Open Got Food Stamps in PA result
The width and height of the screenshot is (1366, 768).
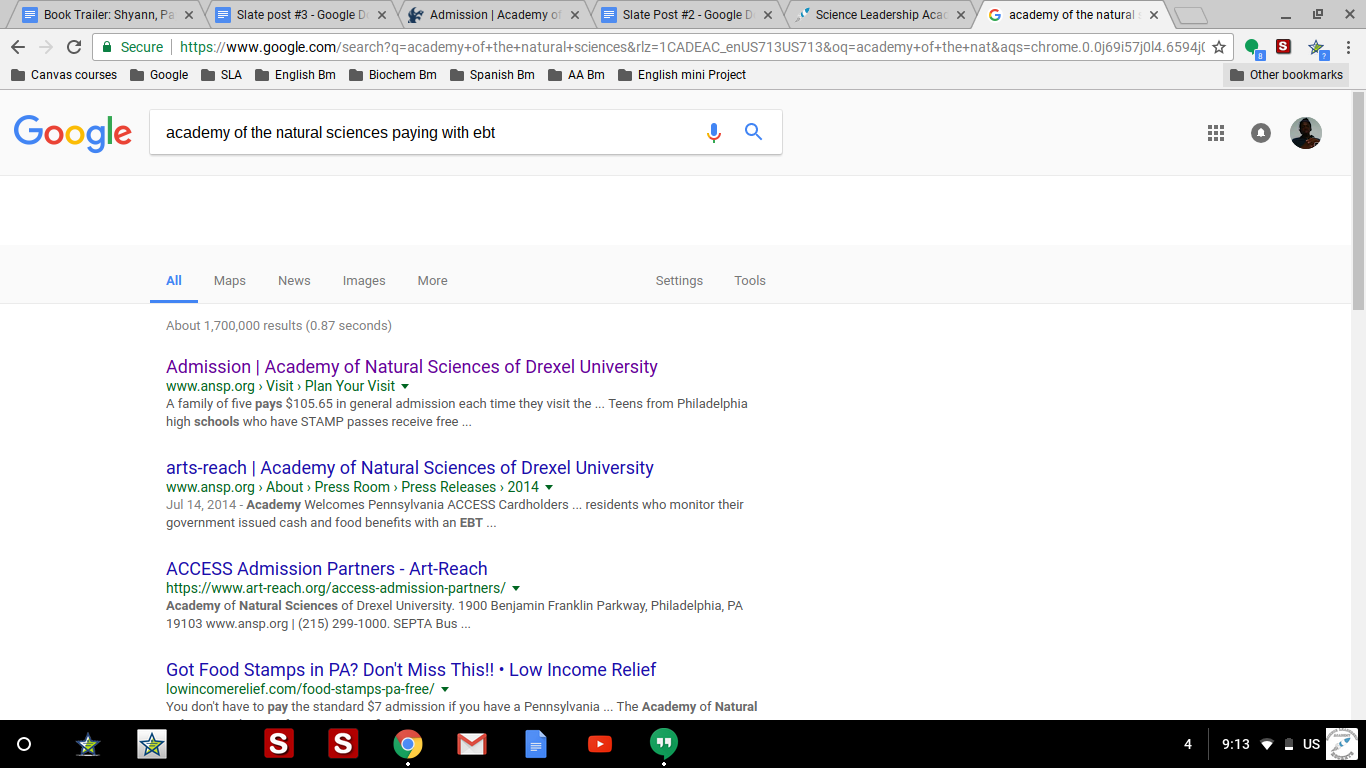(411, 670)
